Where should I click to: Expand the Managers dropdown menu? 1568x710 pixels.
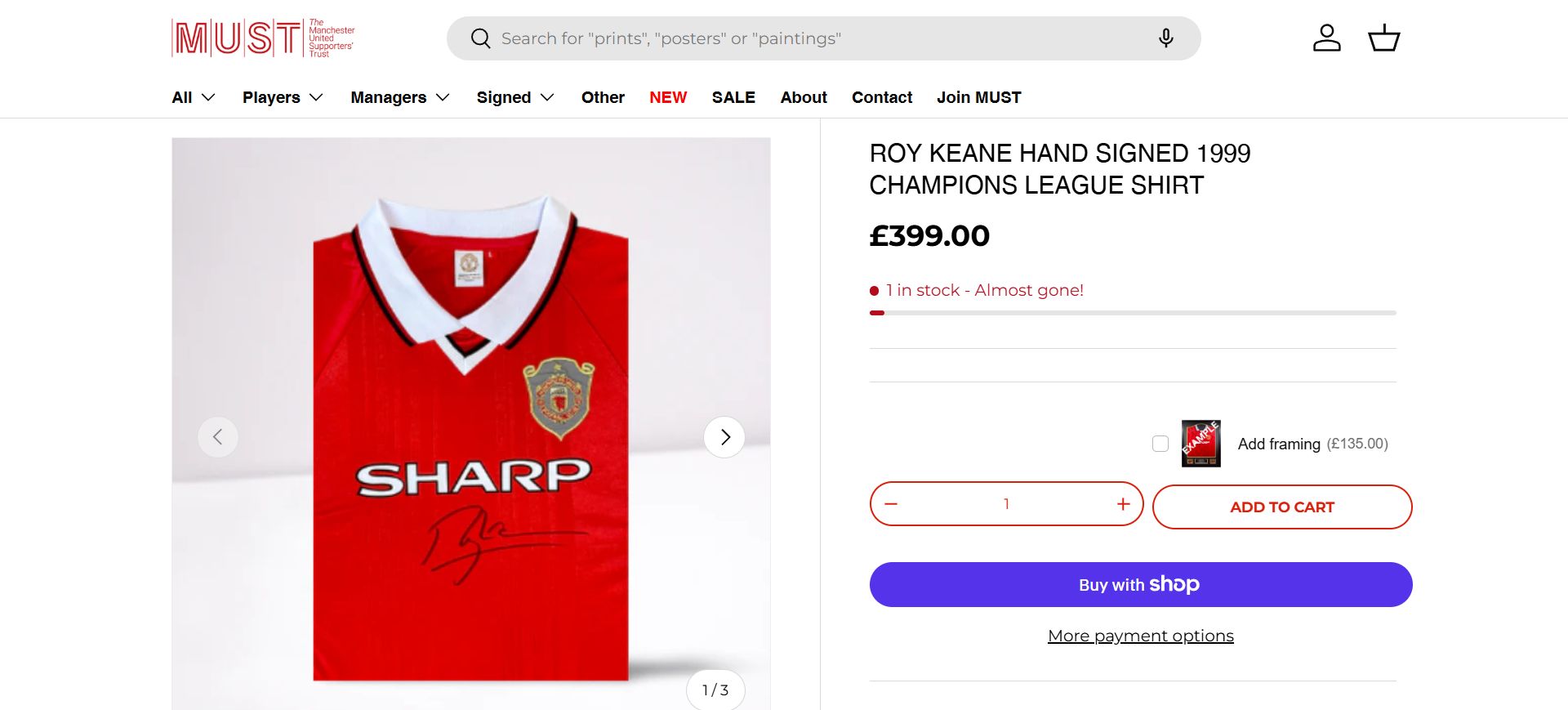coord(400,97)
